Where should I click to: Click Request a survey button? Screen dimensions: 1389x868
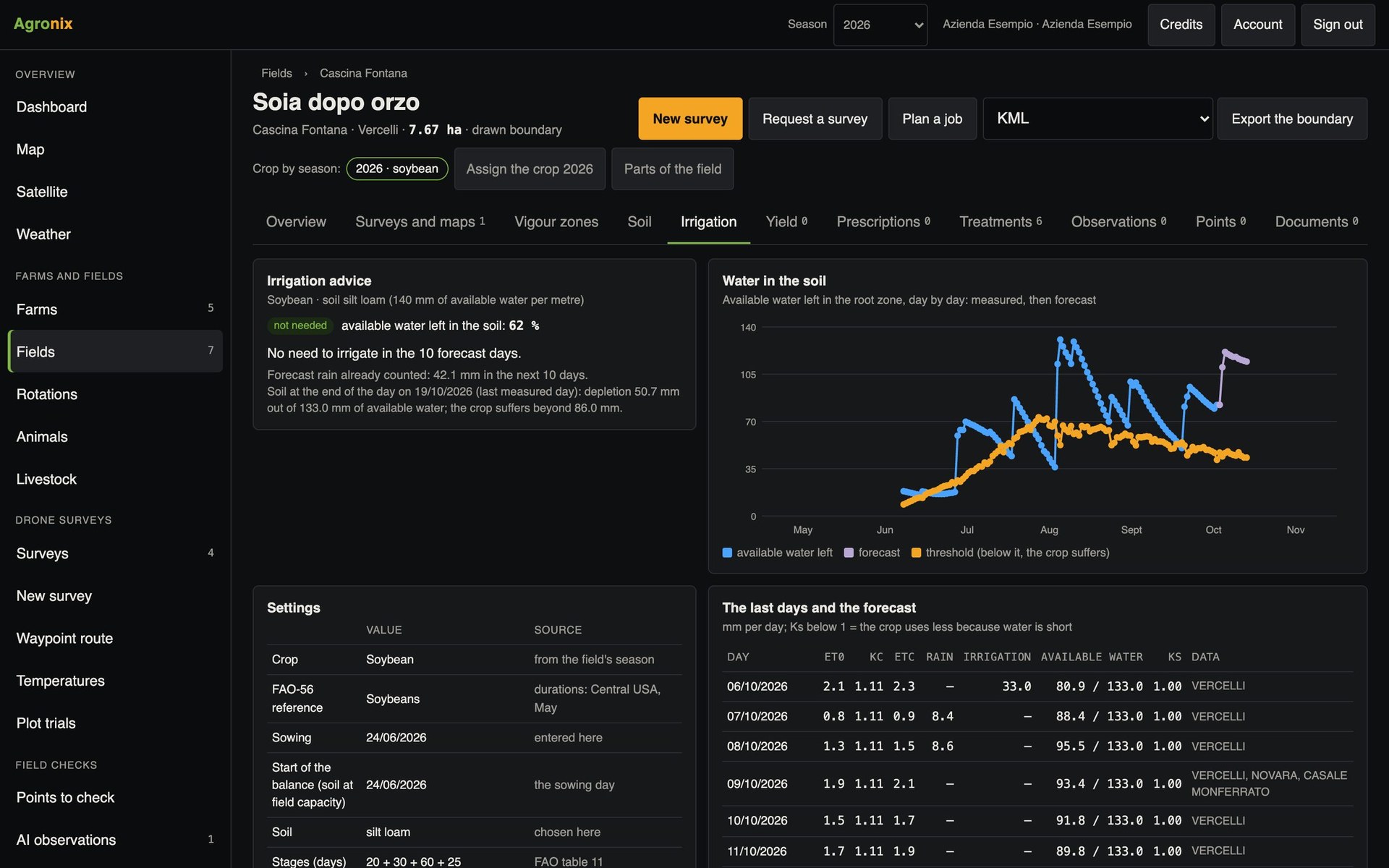(x=815, y=119)
